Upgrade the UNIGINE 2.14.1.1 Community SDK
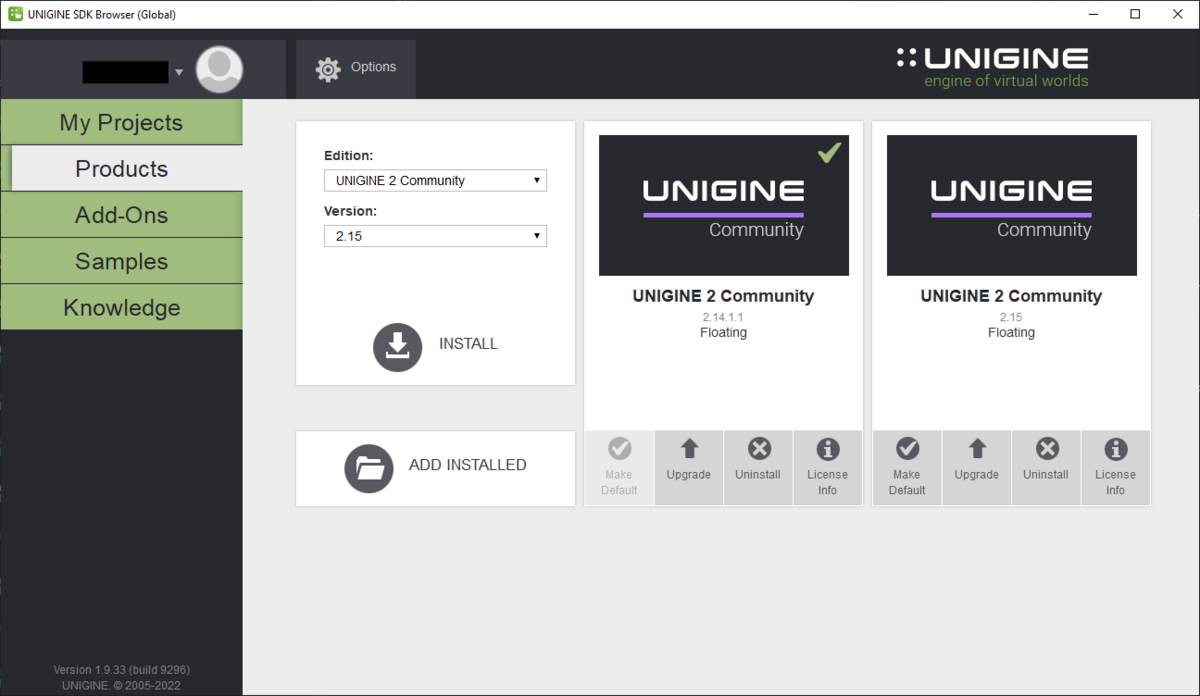The height and width of the screenshot is (696, 1200). pyautogui.click(x=688, y=461)
